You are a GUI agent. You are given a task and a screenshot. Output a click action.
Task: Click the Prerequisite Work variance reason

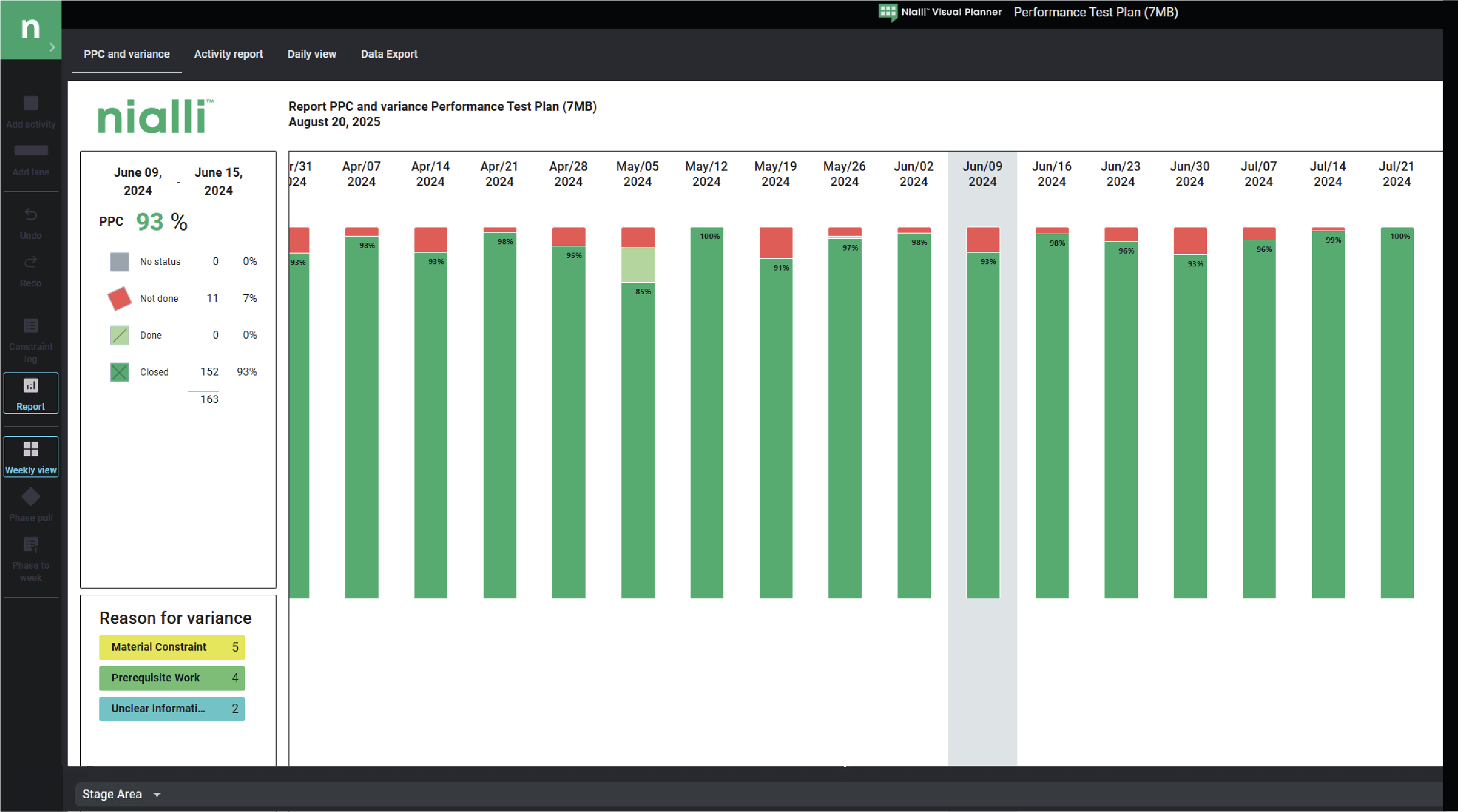point(172,677)
